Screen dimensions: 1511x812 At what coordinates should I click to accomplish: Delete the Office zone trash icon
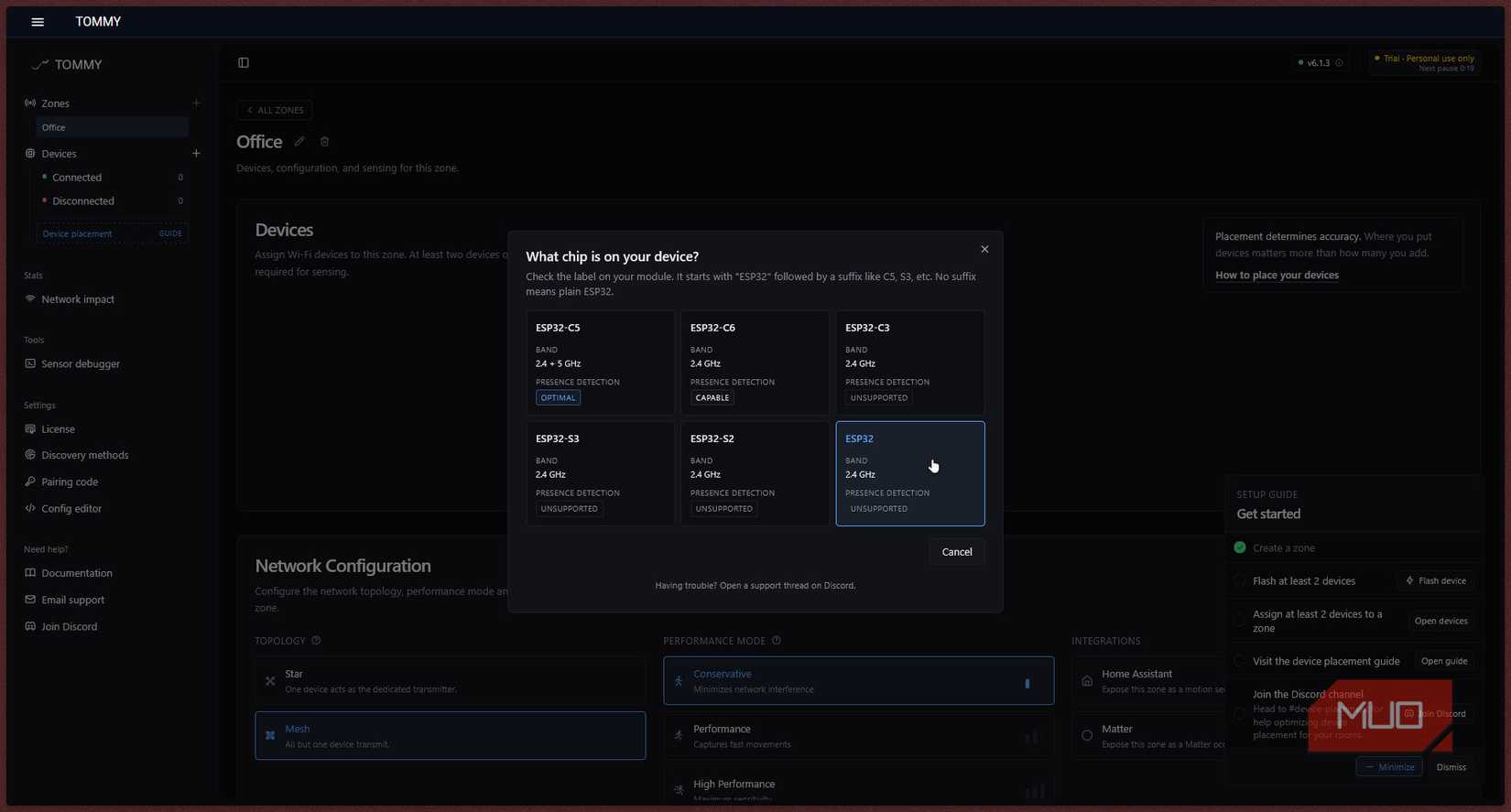pos(324,142)
